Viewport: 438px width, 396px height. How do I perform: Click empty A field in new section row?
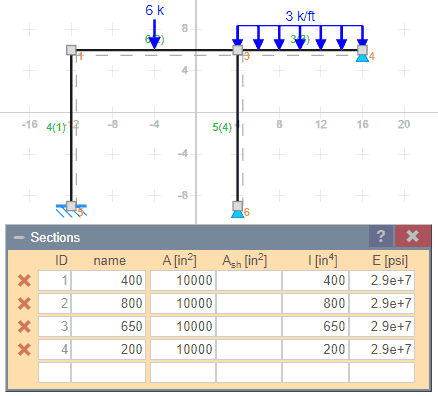click(x=183, y=372)
